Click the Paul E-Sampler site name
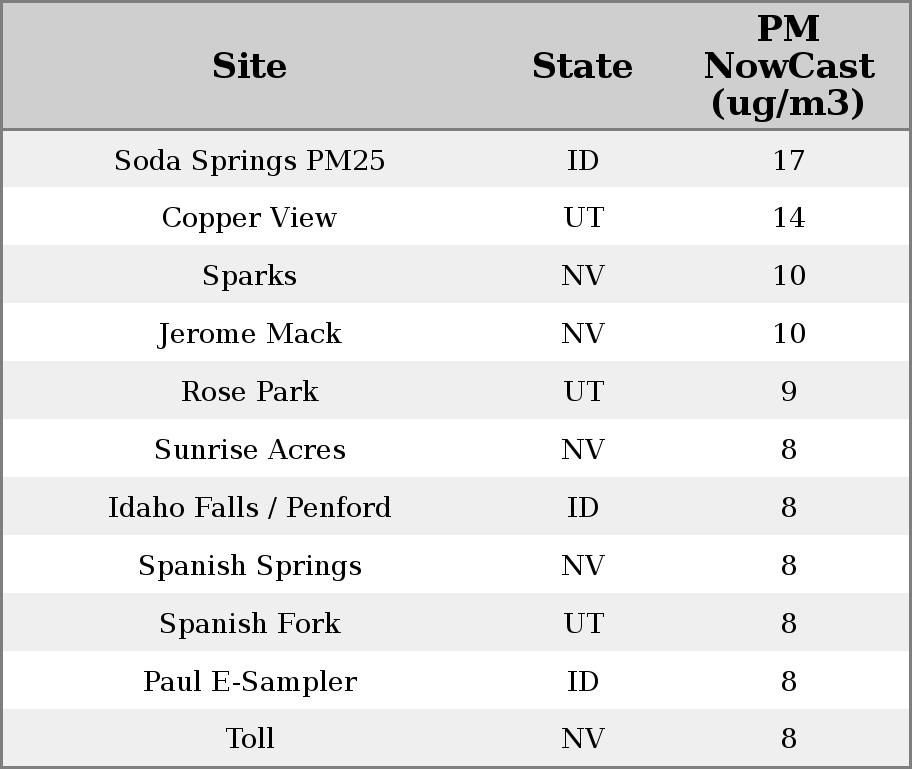This screenshot has height=769, width=912. [x=249, y=682]
